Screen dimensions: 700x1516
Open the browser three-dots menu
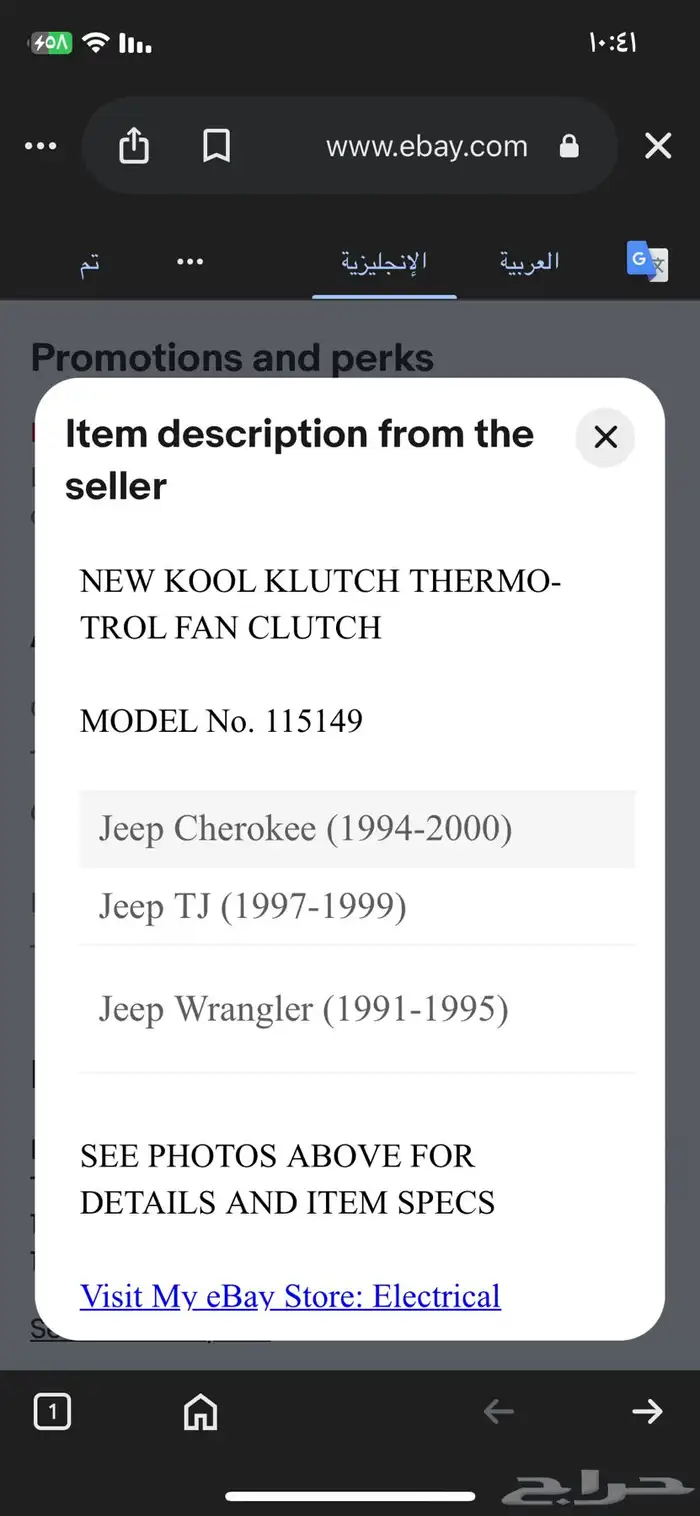(x=40, y=146)
